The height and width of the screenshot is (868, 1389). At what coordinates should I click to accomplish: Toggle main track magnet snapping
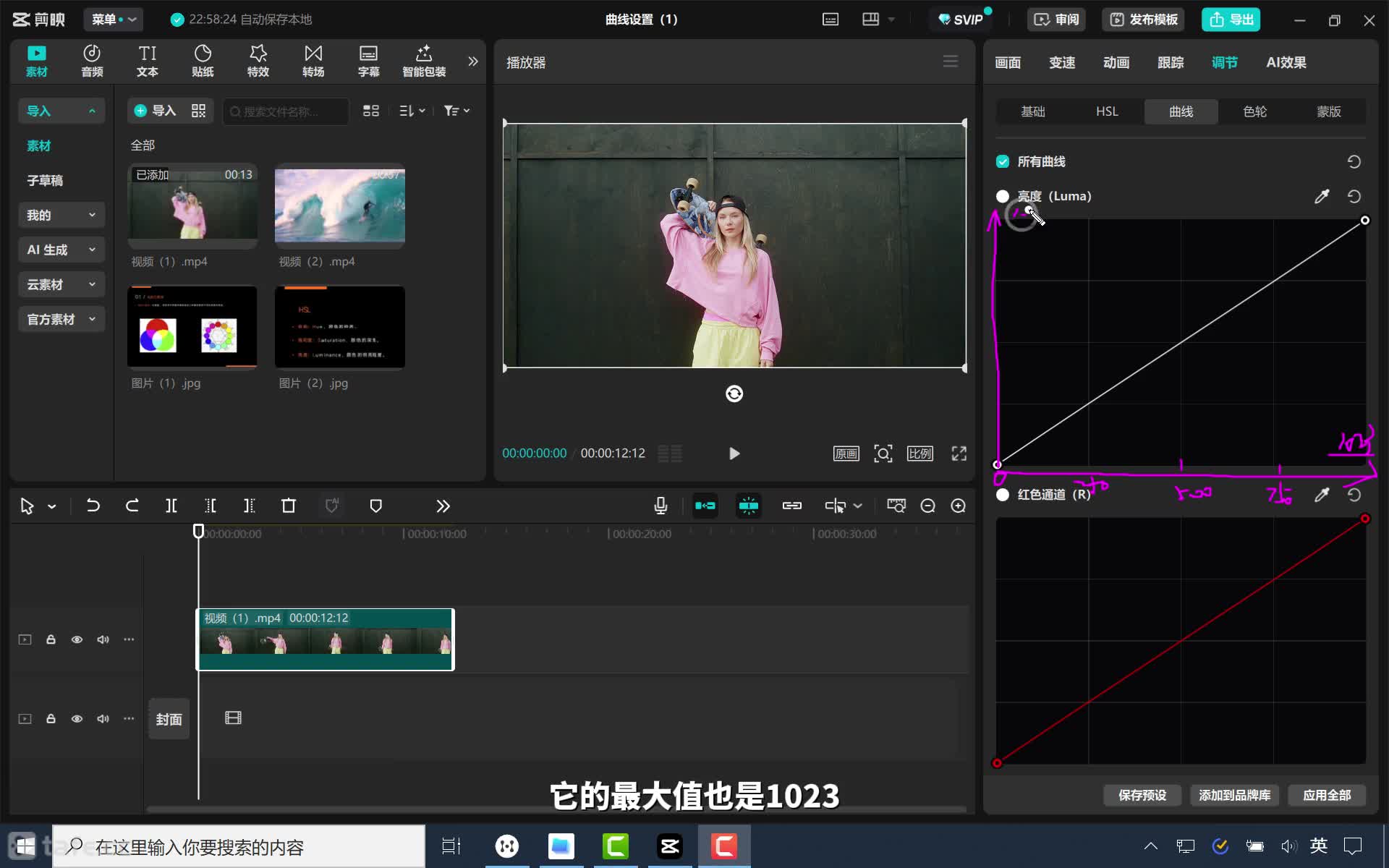click(x=705, y=506)
